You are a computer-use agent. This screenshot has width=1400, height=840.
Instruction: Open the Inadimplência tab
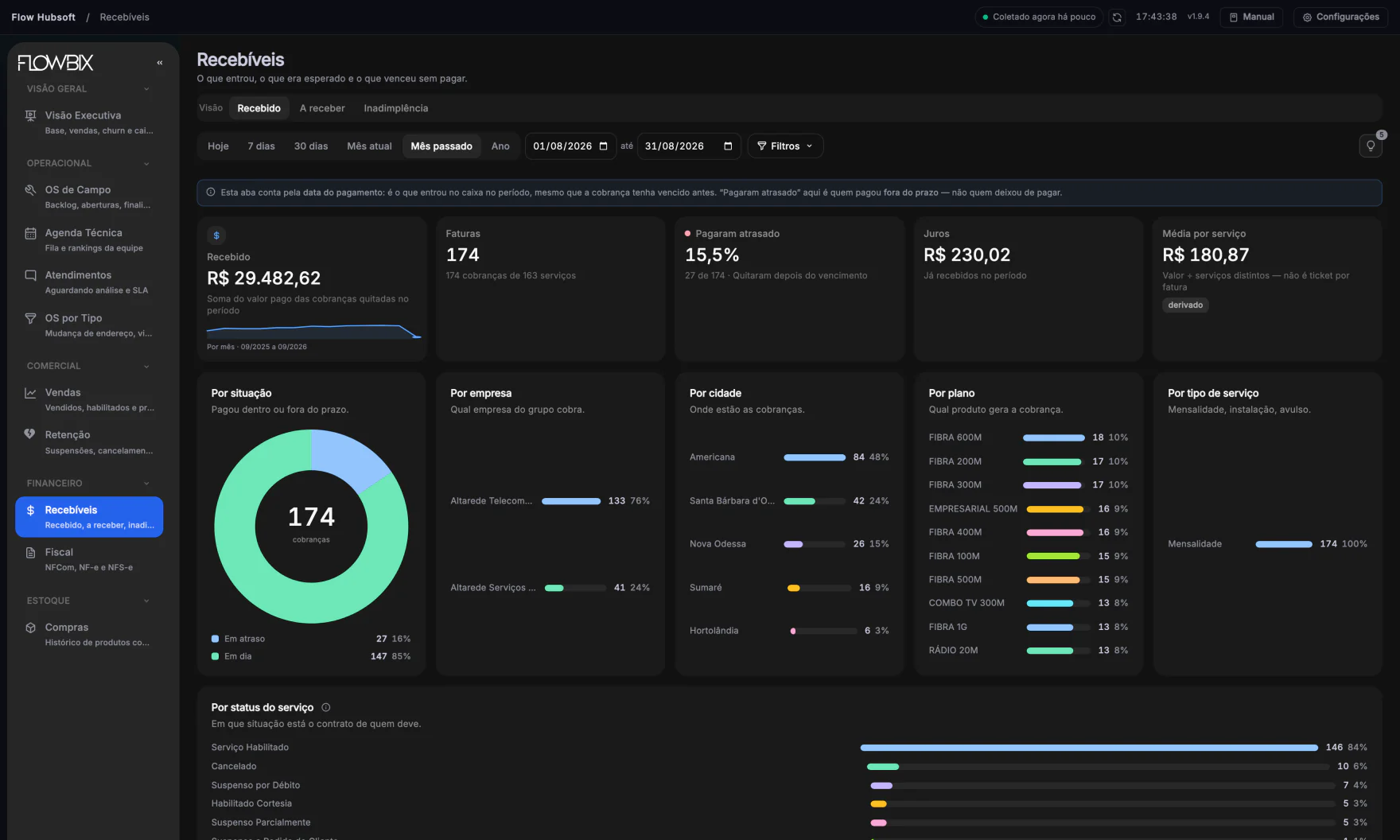coord(396,108)
